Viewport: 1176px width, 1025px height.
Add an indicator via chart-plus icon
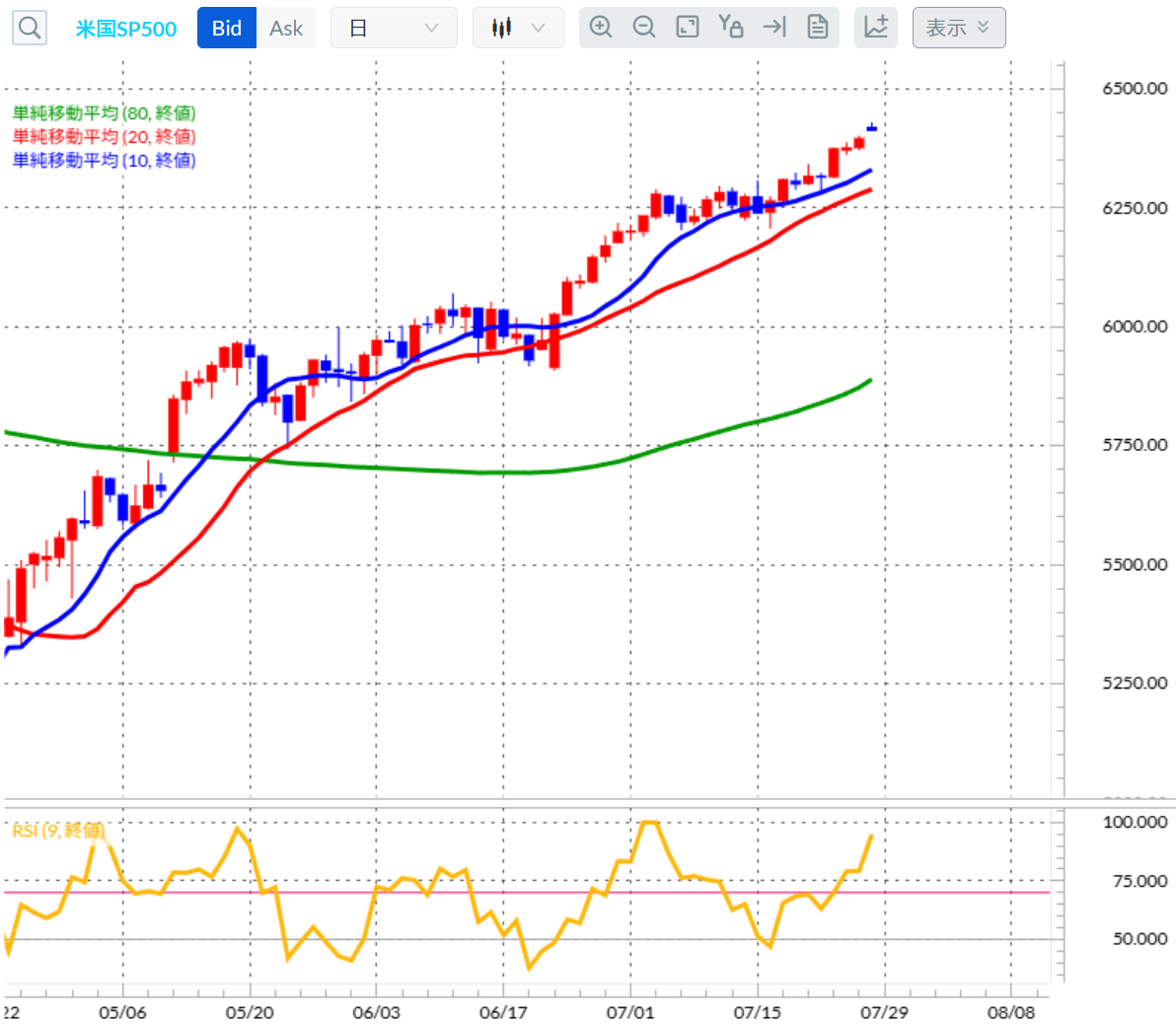876,27
